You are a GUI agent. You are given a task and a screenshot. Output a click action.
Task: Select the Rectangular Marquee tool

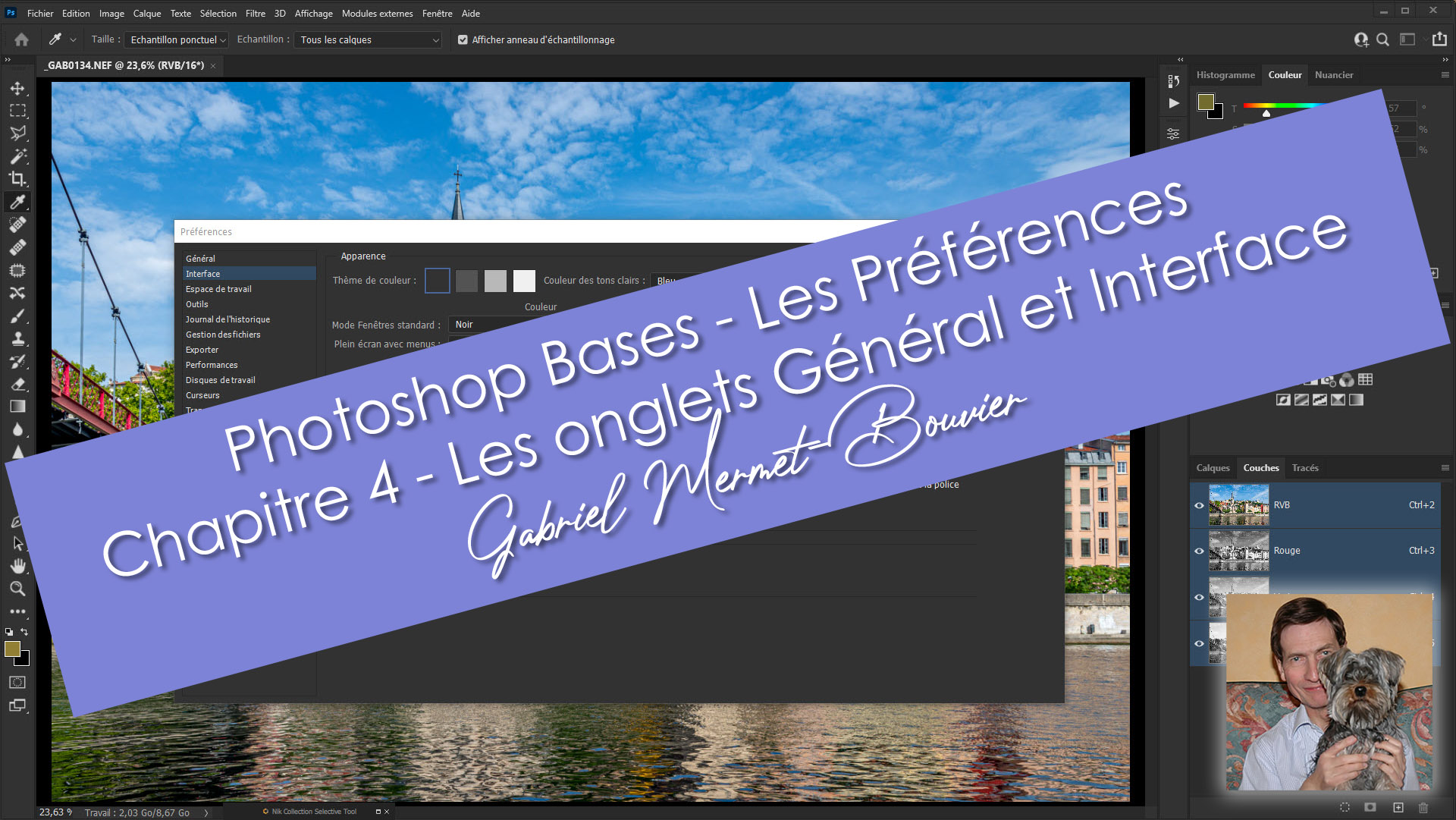17,111
